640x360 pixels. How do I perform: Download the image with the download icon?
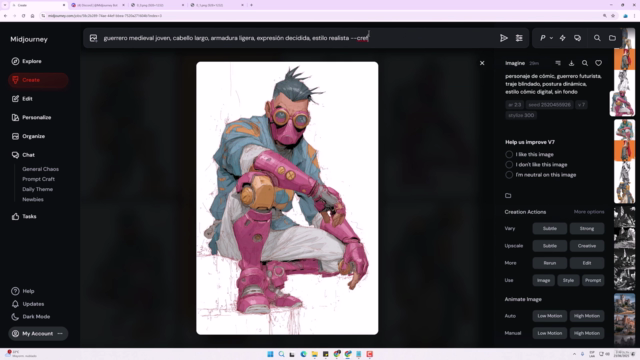(x=571, y=63)
